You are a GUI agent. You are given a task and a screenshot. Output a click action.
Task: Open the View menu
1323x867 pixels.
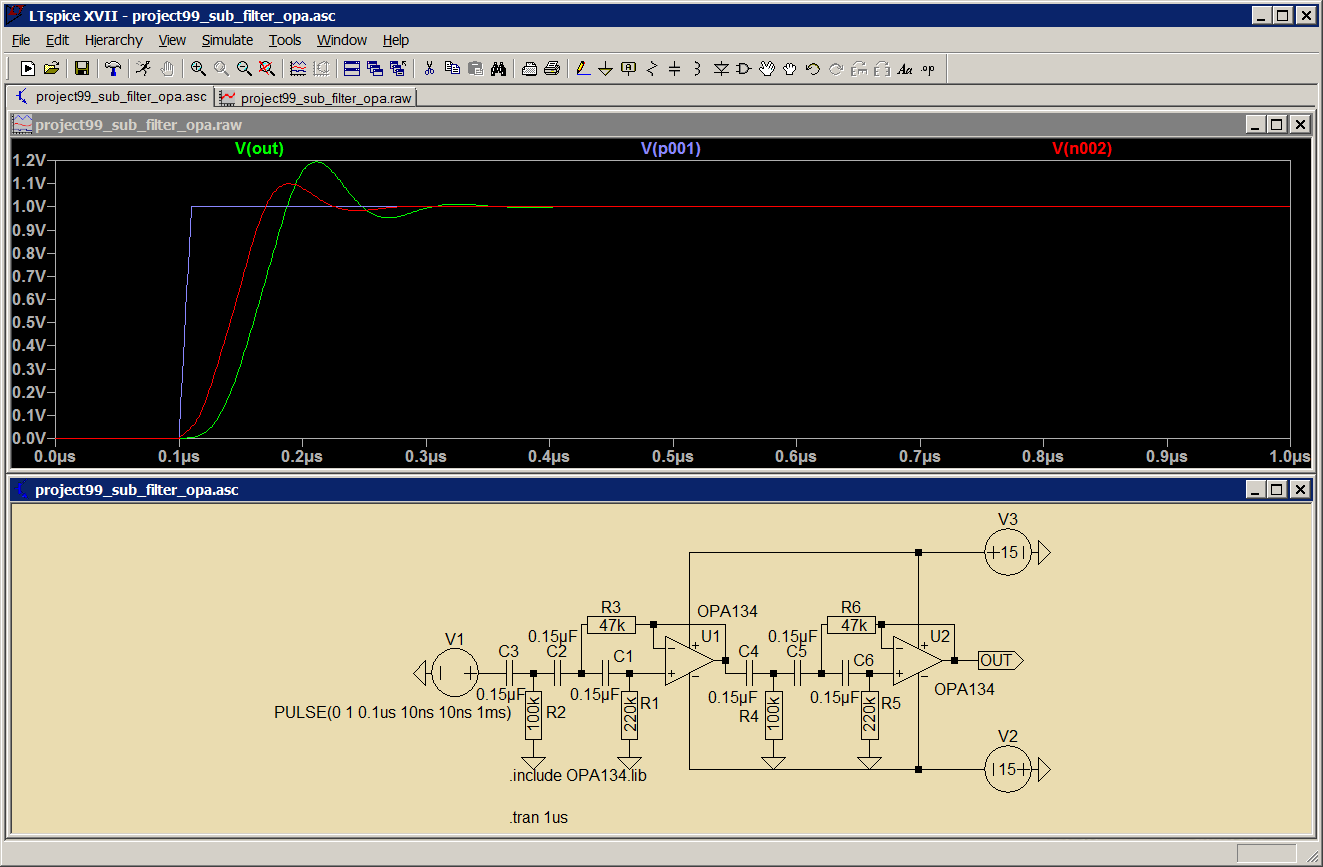[x=172, y=40]
